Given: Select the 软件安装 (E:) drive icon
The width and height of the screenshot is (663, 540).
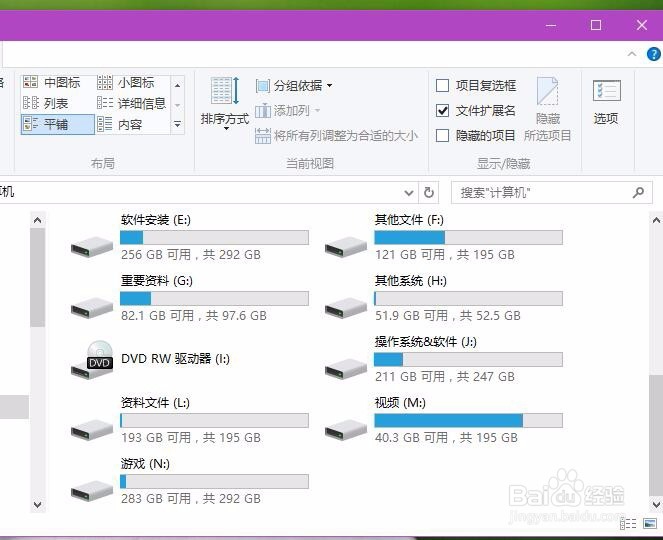Looking at the screenshot, I should [92, 247].
